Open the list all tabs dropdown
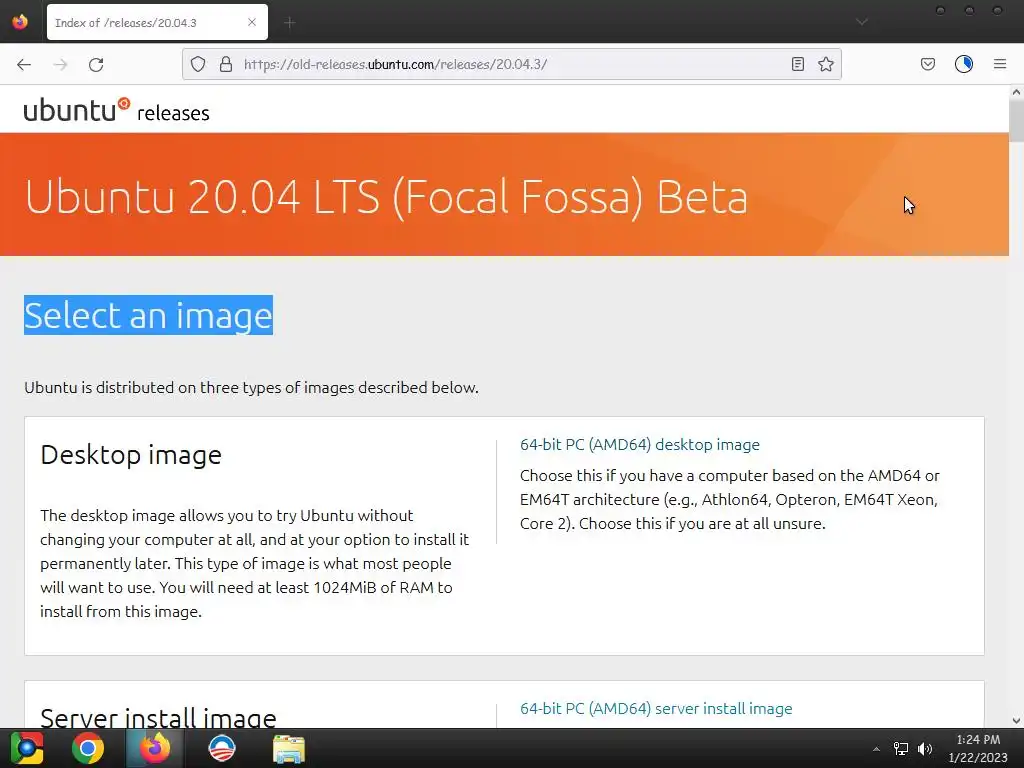The image size is (1024, 768). (x=862, y=22)
